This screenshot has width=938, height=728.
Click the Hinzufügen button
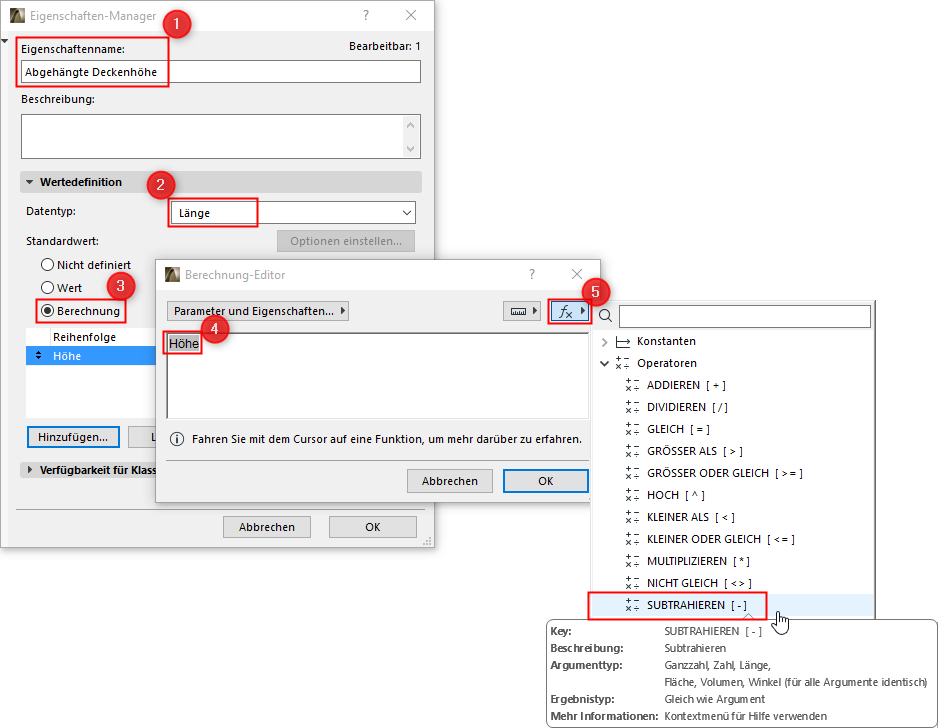click(73, 437)
